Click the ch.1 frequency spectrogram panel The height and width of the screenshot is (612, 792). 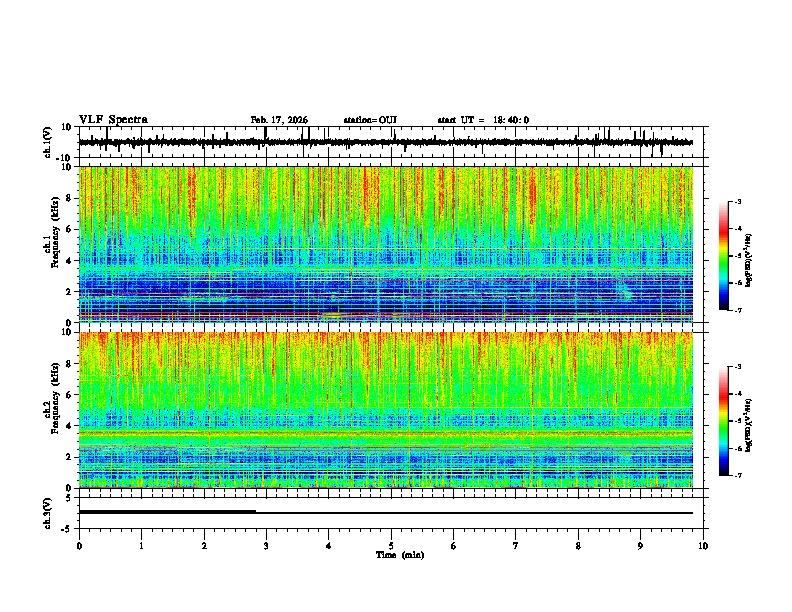(386, 244)
